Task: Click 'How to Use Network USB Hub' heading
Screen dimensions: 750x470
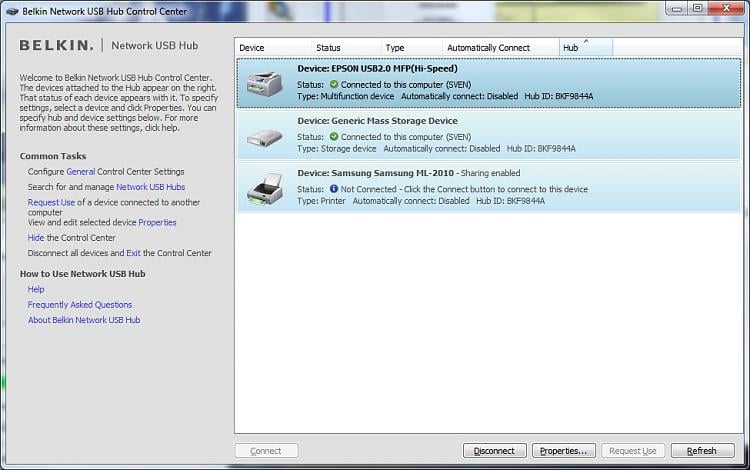Action: 83,273
